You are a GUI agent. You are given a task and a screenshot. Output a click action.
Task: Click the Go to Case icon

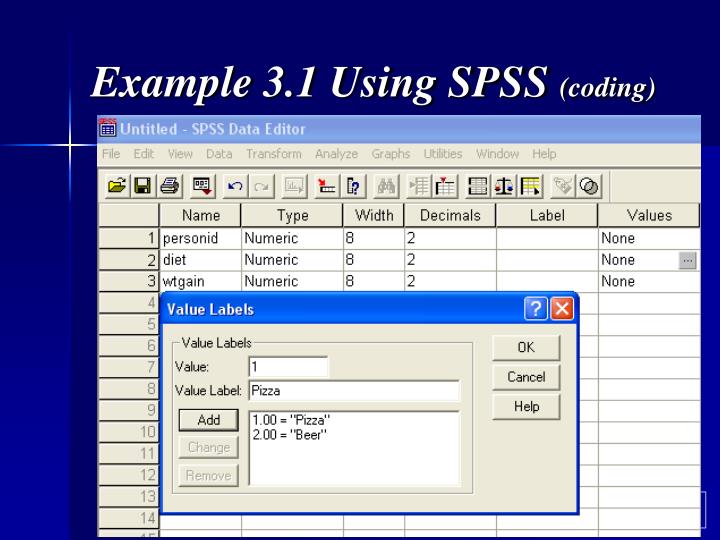click(327, 186)
